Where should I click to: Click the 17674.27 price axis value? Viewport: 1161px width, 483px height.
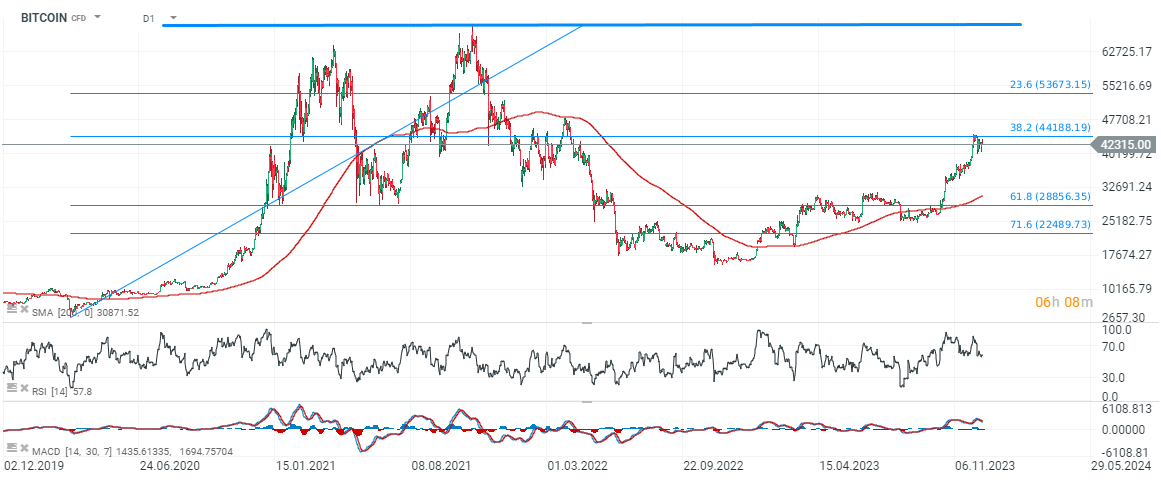[1125, 254]
